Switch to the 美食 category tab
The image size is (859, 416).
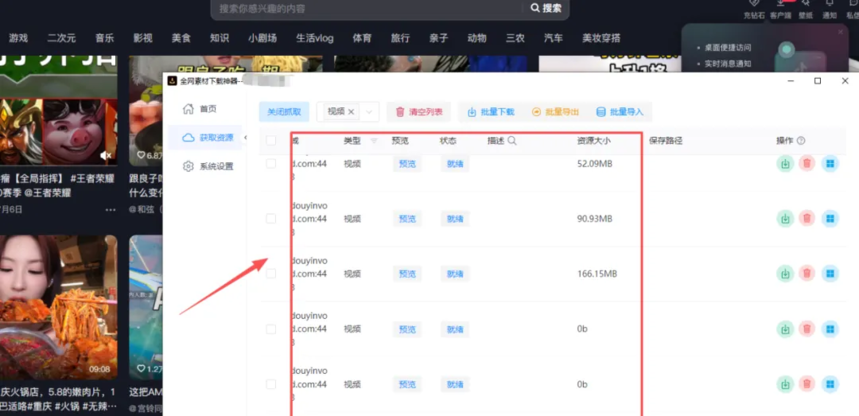click(181, 38)
